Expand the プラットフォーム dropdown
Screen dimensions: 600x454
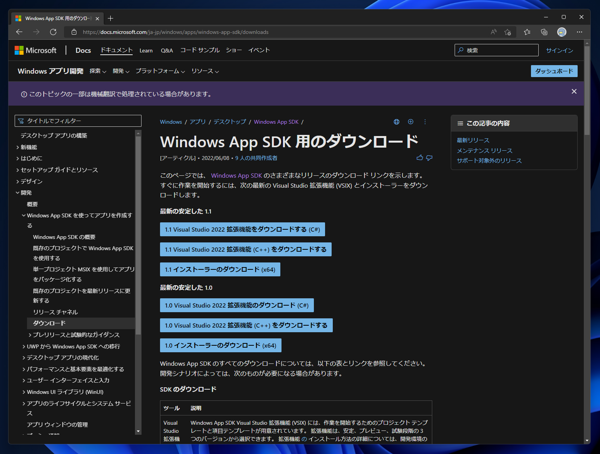click(x=160, y=71)
